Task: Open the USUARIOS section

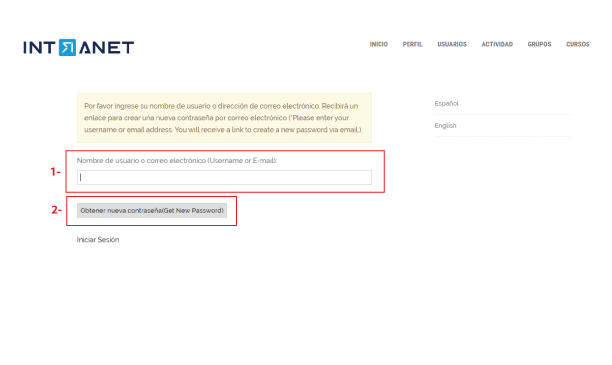Action: point(452,45)
